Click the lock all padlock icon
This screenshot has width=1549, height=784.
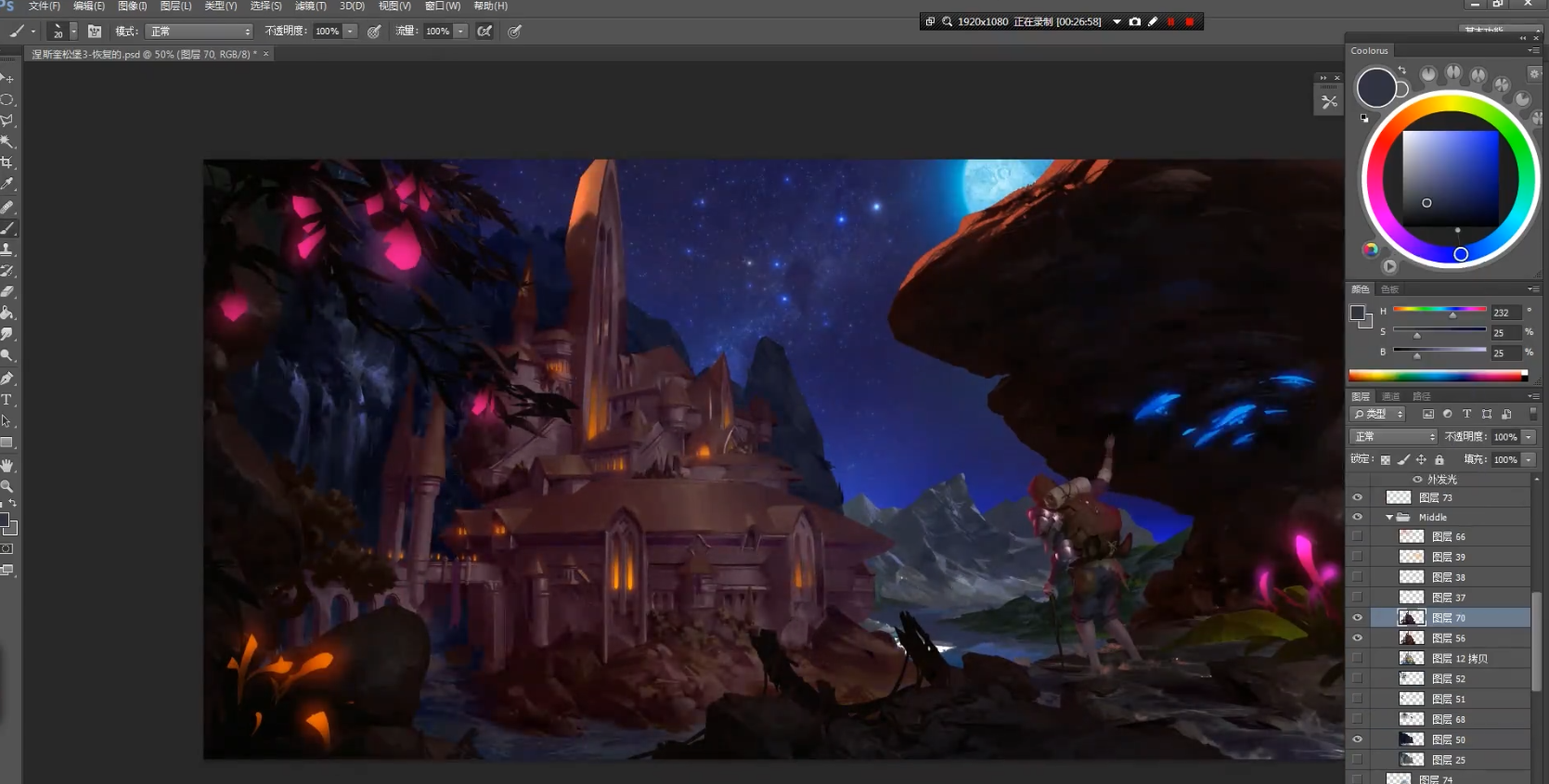tap(1439, 459)
